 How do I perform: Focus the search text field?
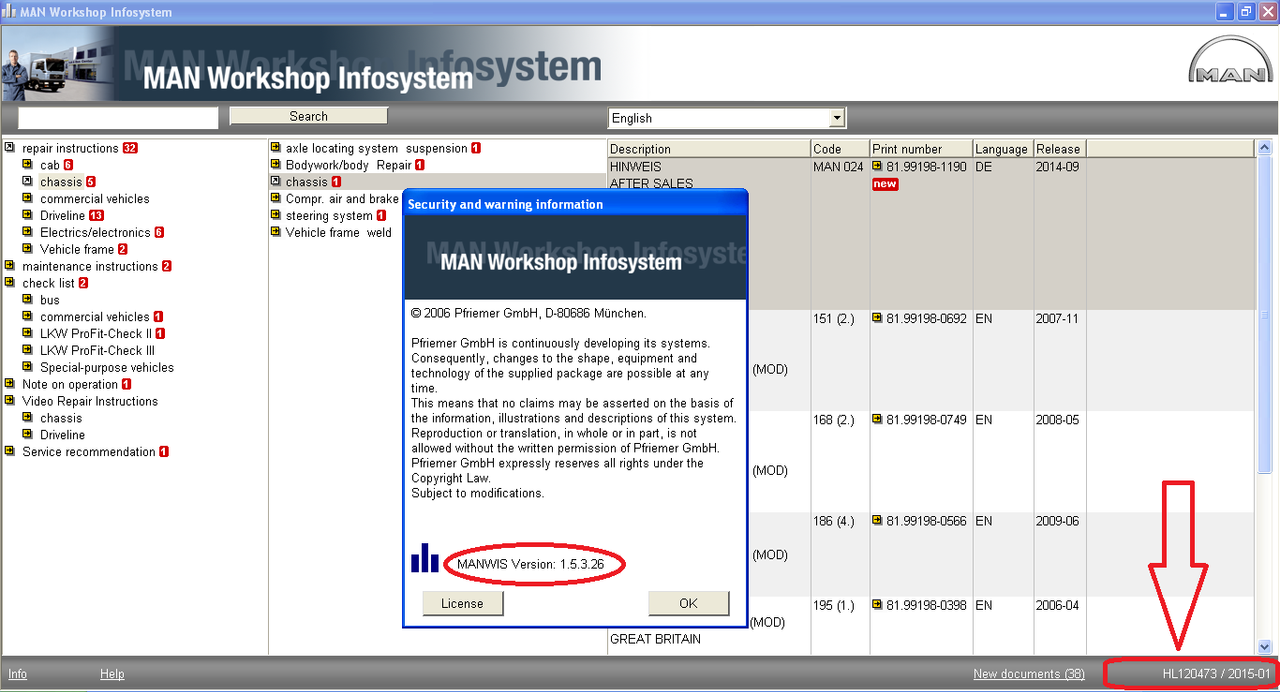pyautogui.click(x=118, y=118)
